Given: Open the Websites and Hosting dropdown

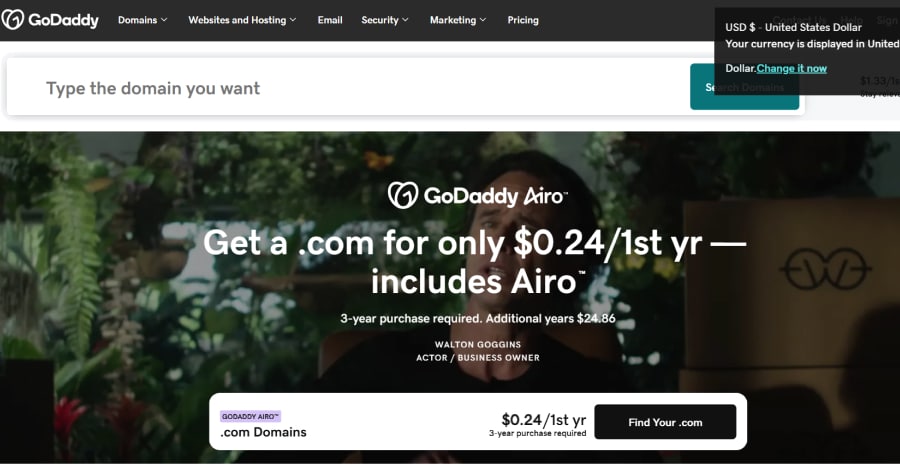Looking at the screenshot, I should point(242,20).
